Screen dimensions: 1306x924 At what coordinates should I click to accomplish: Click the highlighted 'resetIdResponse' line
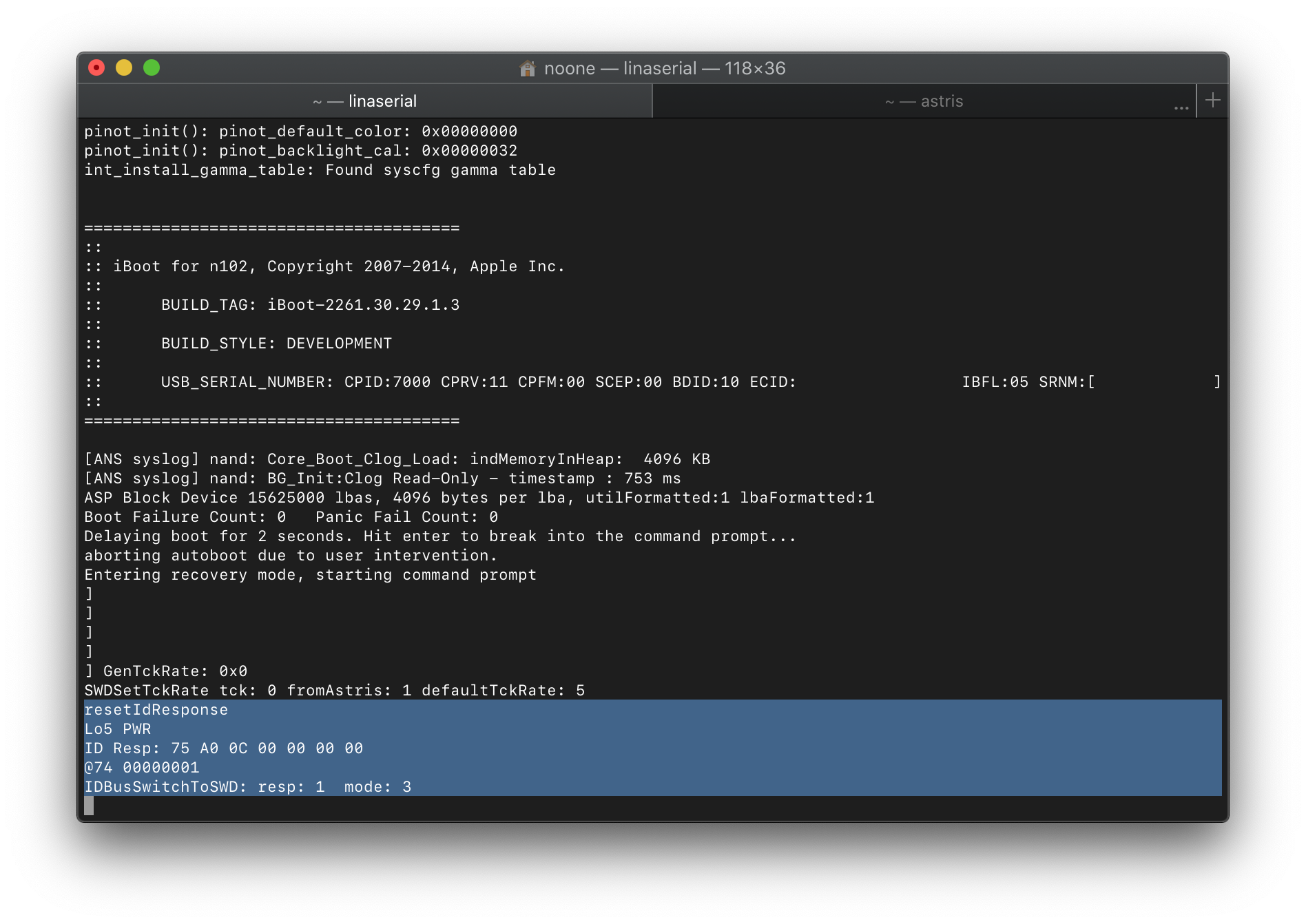point(156,710)
